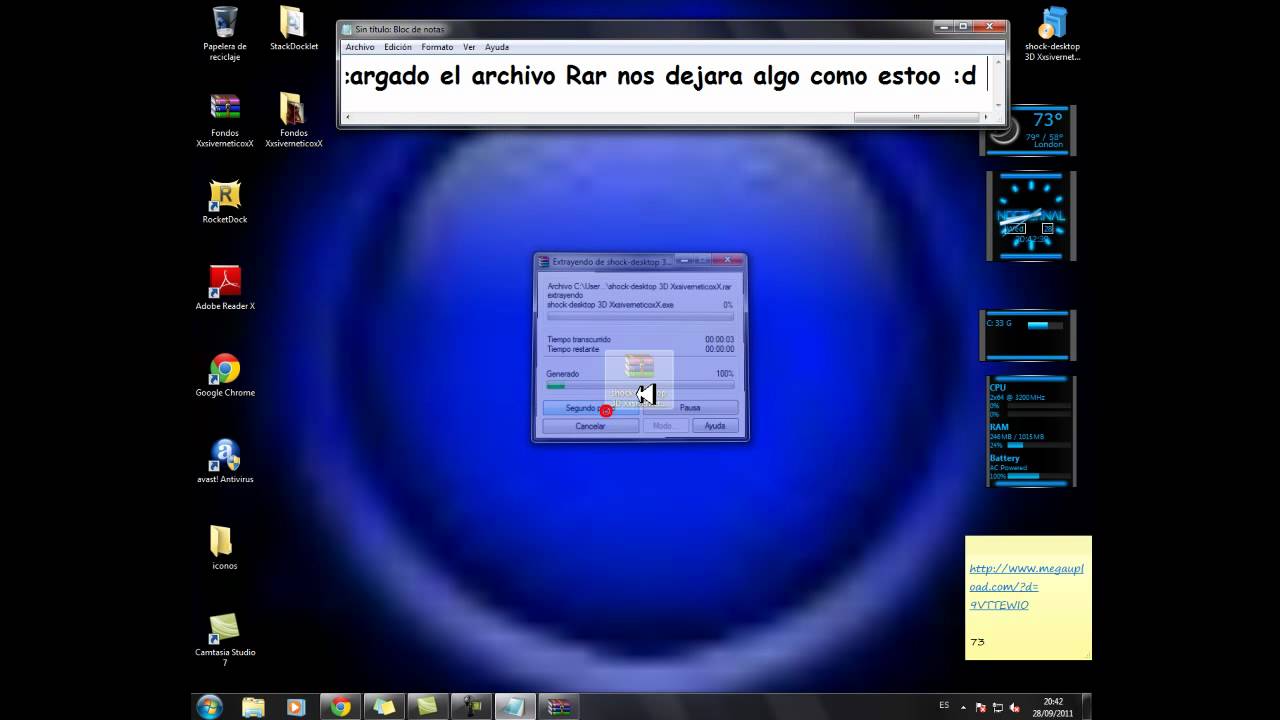Open the Action Center flag tray icon

pos(981,706)
